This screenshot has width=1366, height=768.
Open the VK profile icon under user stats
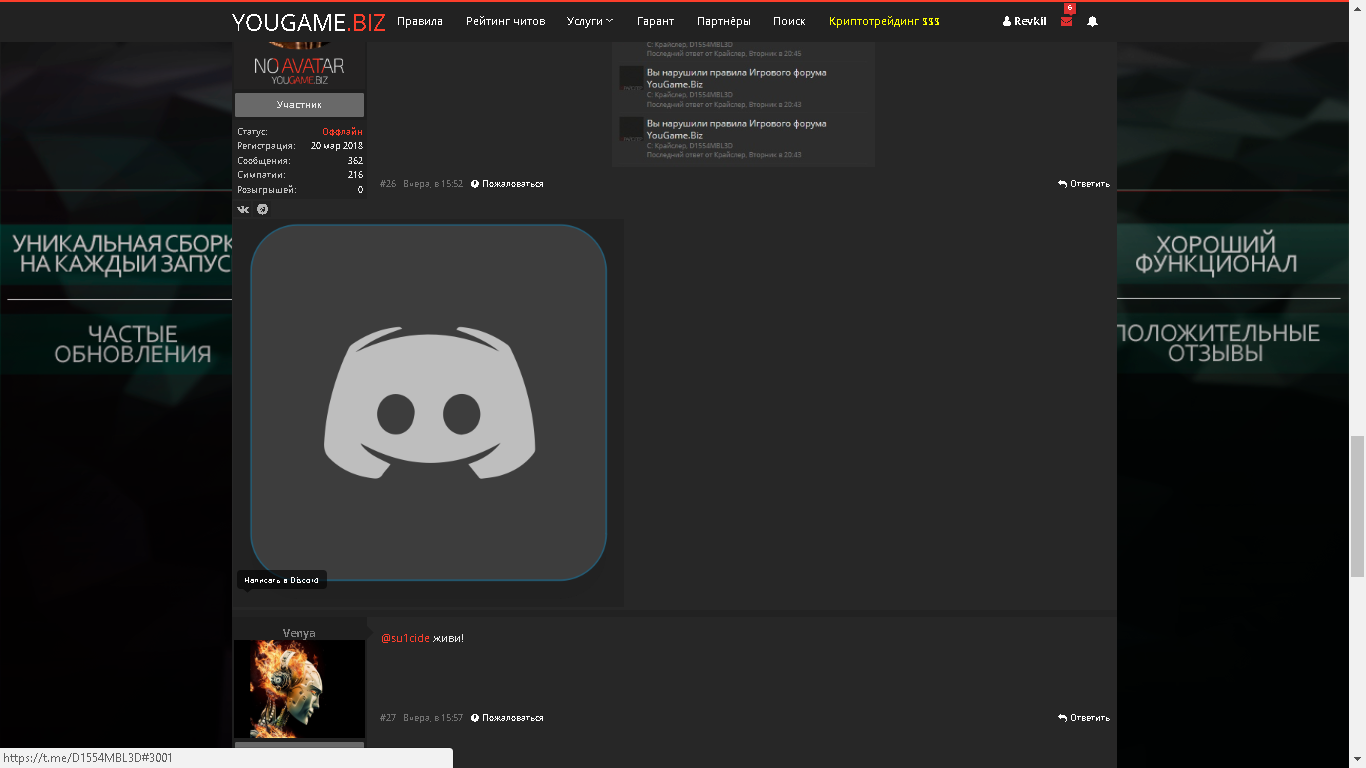(243, 210)
